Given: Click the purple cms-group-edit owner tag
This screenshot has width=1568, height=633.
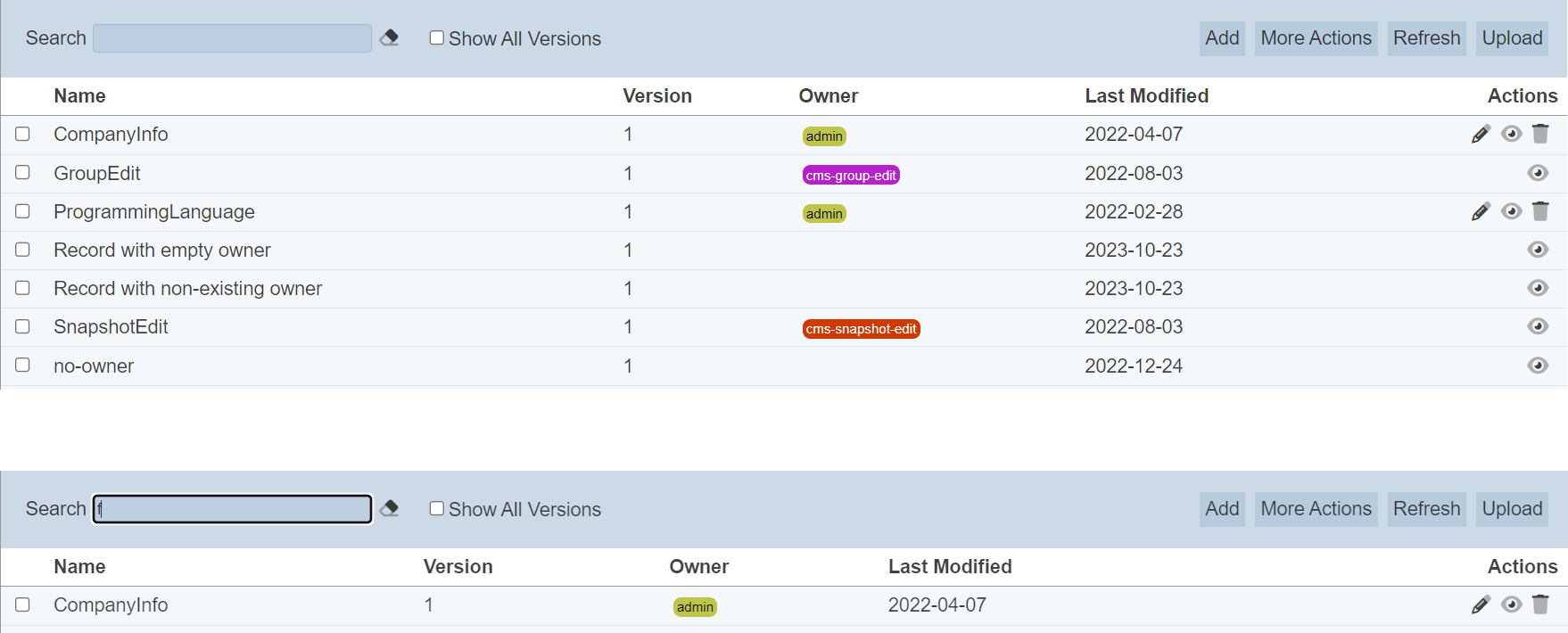Looking at the screenshot, I should pos(851,176).
